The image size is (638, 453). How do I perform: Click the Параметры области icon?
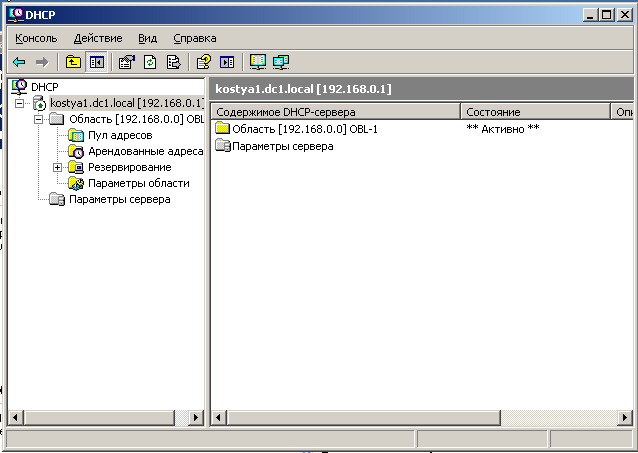coord(76,183)
